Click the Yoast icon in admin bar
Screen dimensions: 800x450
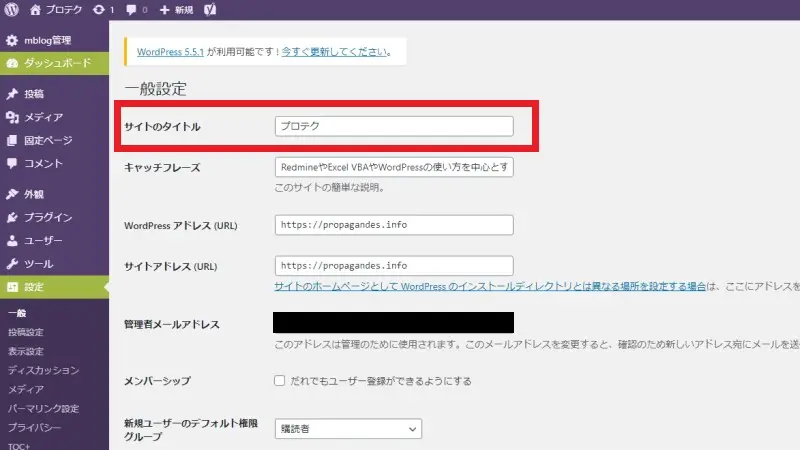pos(212,10)
